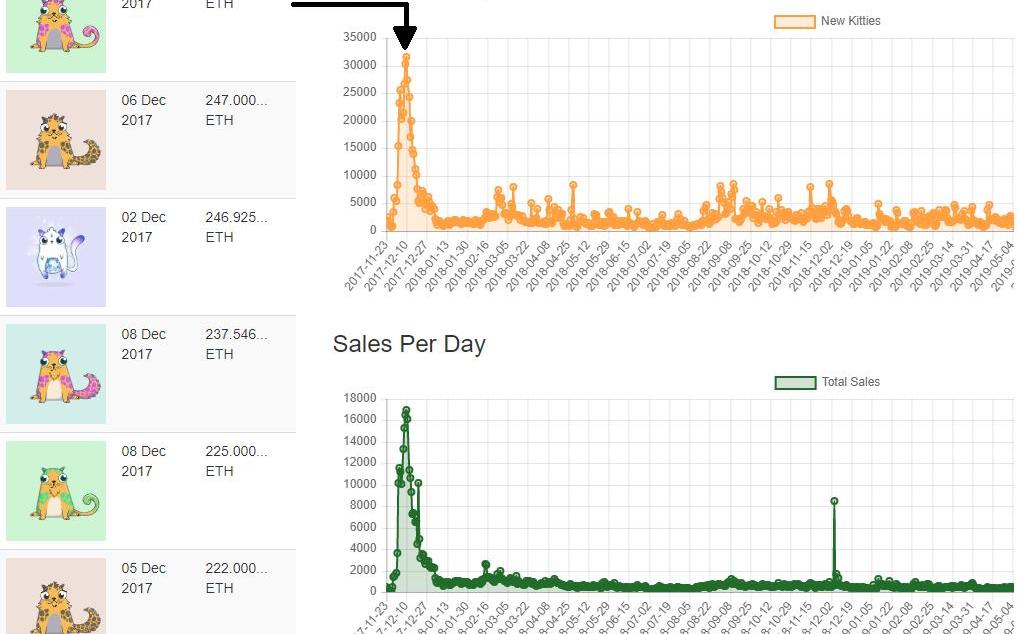Click the black arrow head pointing at peak

(405, 38)
